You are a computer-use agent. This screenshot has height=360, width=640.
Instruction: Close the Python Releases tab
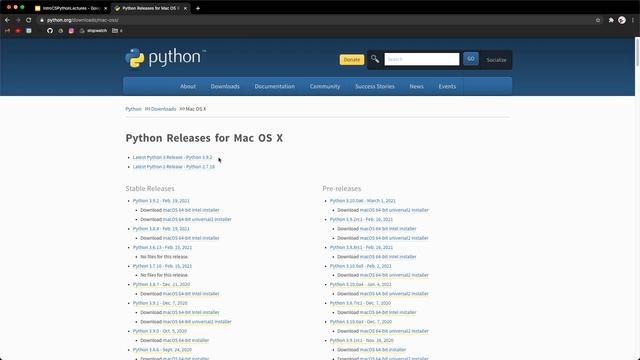185,8
